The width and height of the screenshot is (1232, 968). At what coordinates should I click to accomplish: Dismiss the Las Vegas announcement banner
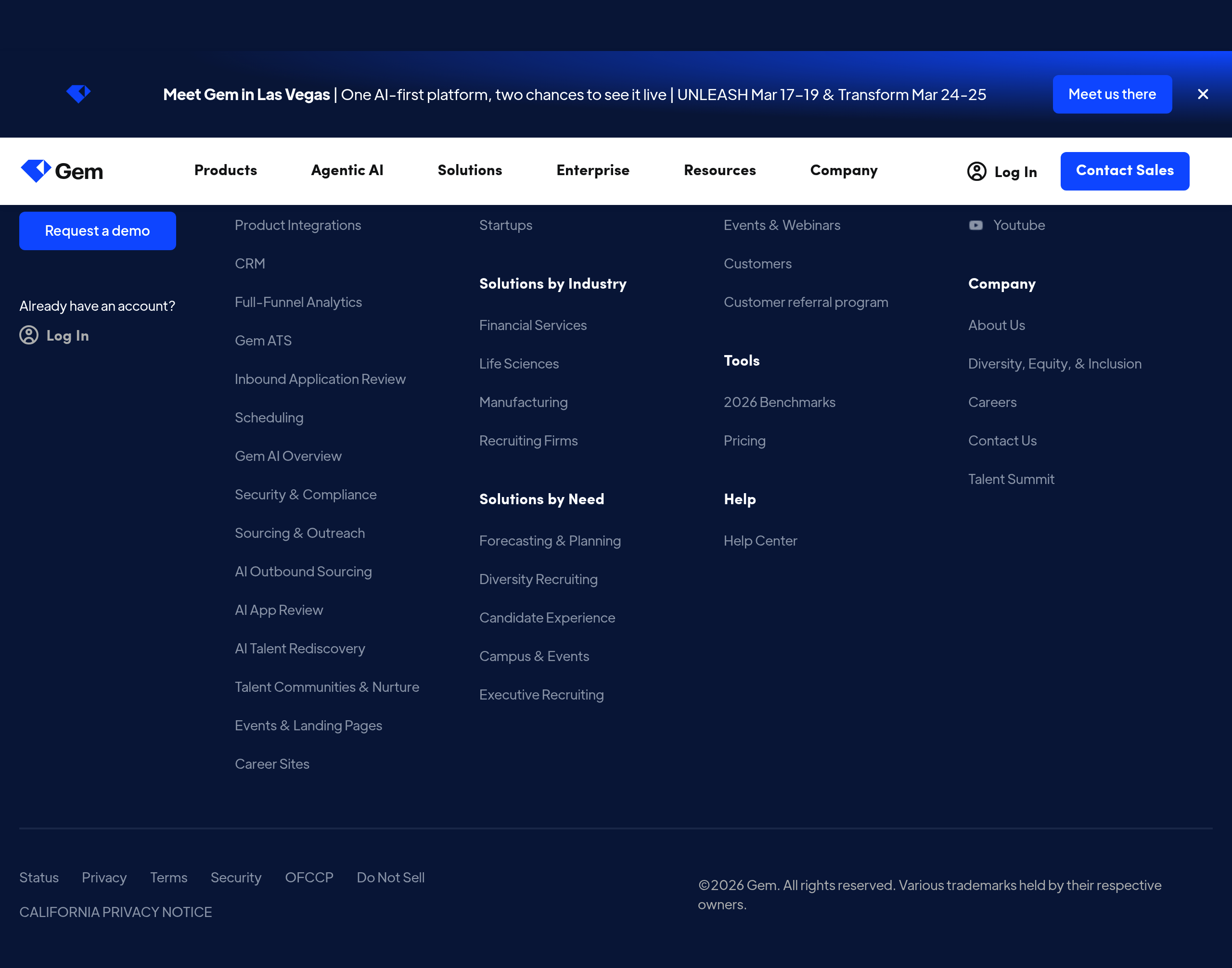tap(1203, 94)
